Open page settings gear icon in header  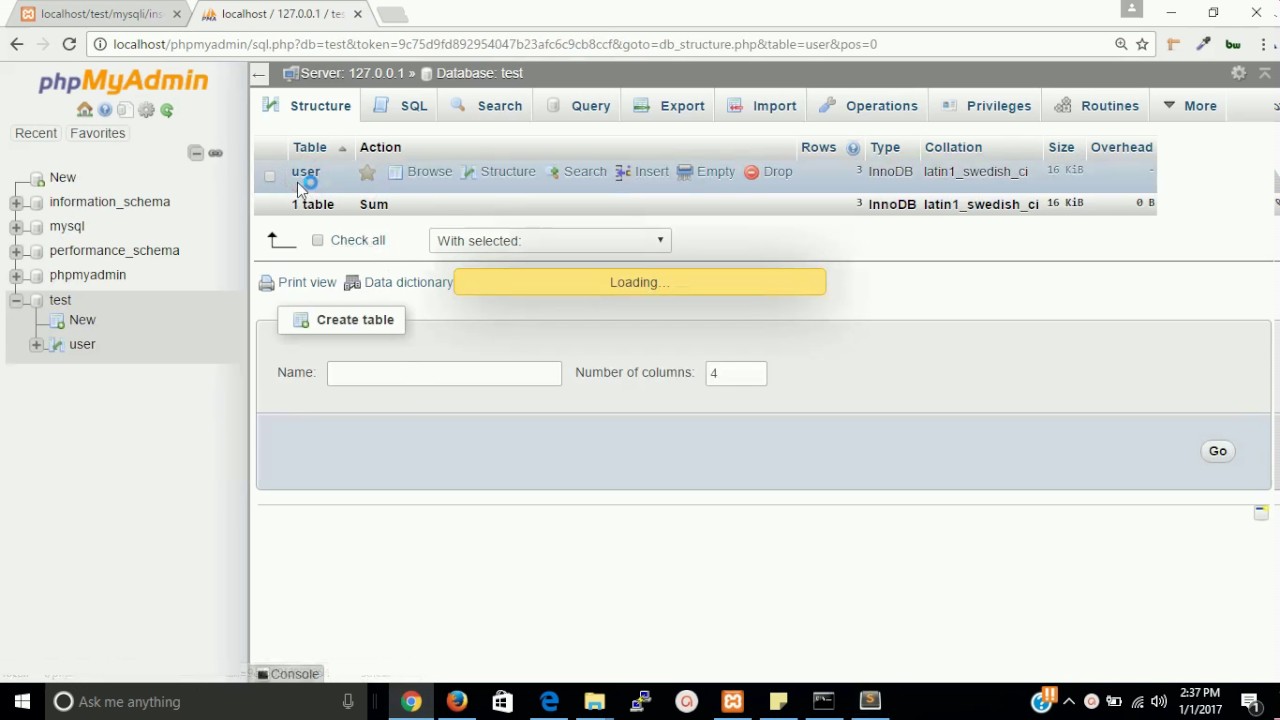pyautogui.click(x=1238, y=73)
